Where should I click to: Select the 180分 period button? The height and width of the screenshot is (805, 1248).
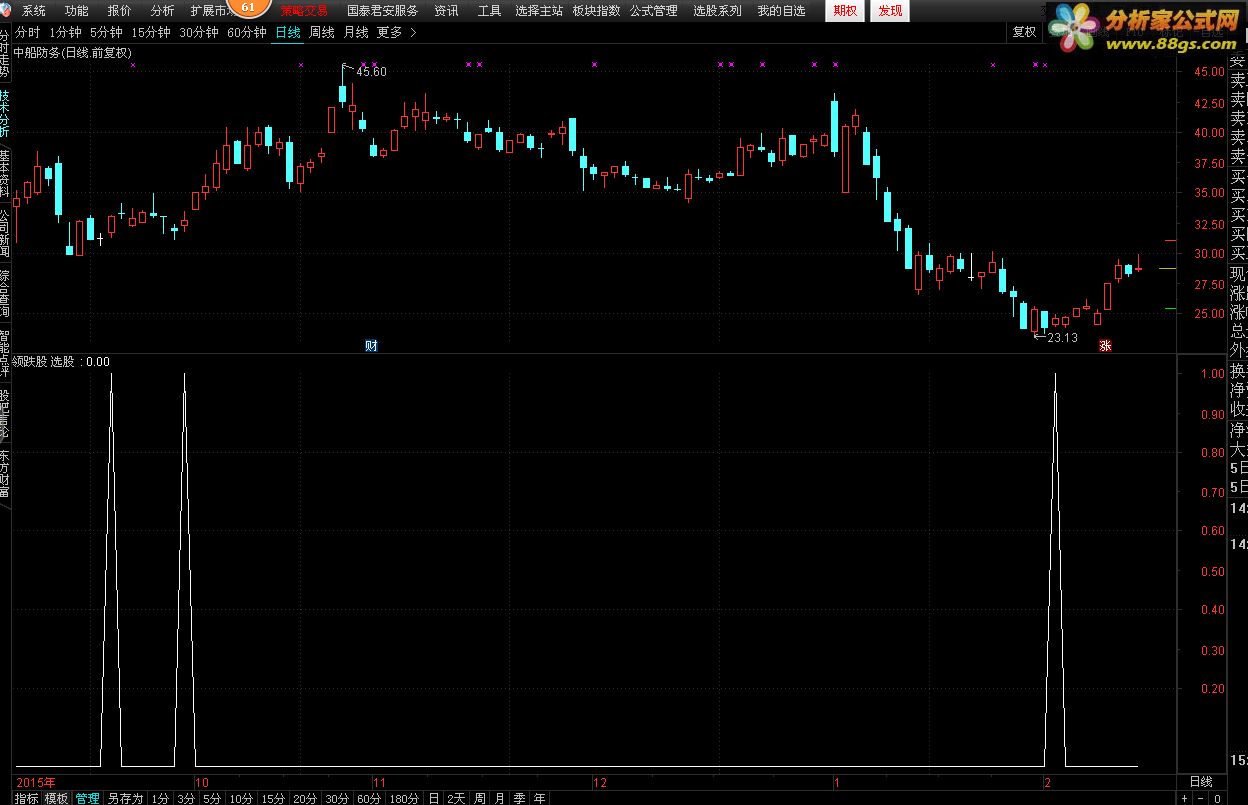tap(404, 798)
